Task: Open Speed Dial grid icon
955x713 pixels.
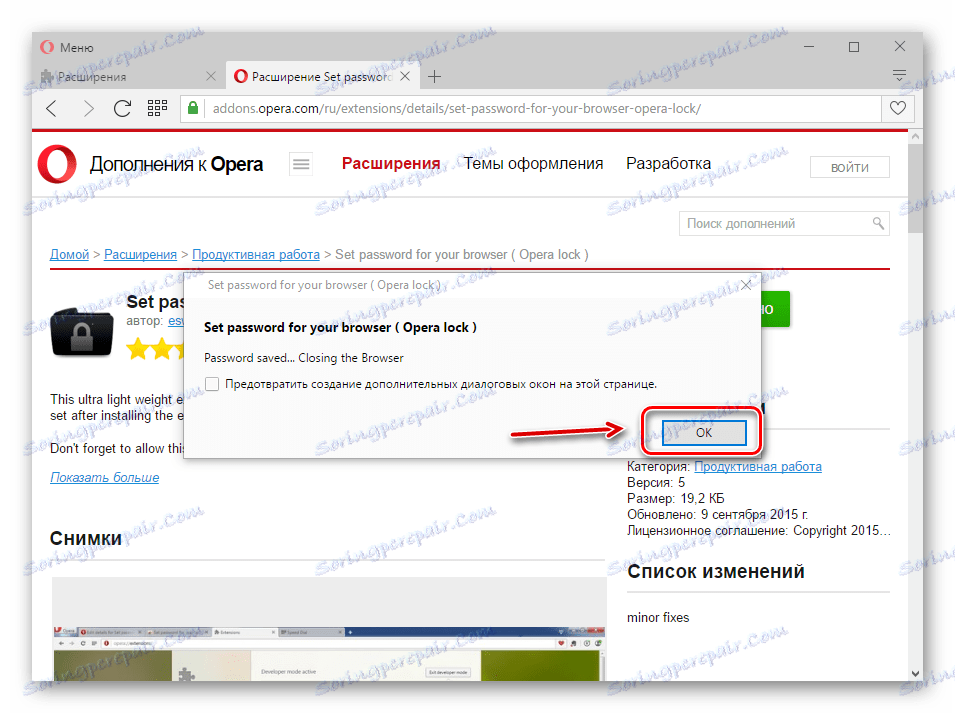Action: click(x=157, y=108)
